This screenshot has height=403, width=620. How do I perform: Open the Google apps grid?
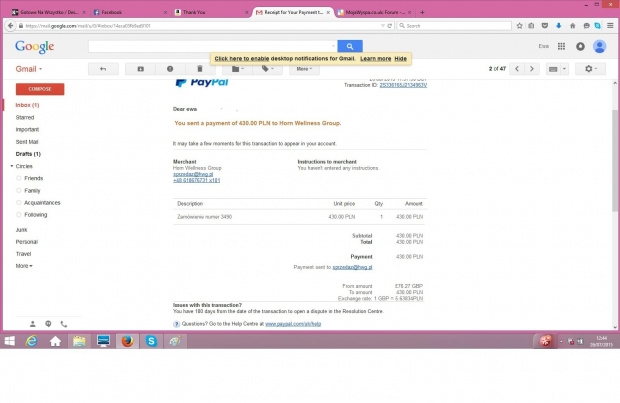point(561,46)
